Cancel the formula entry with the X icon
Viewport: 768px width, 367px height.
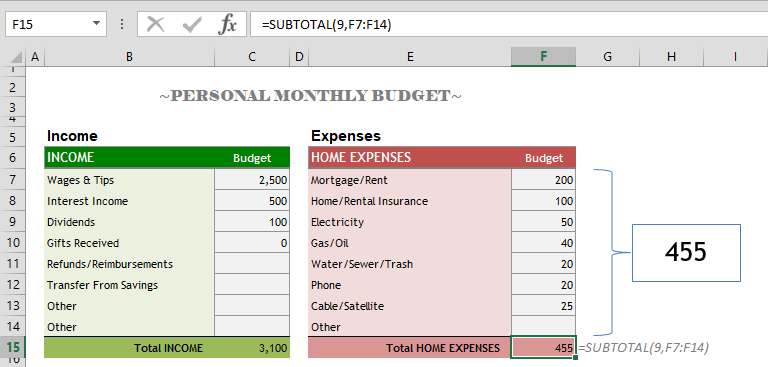156,24
